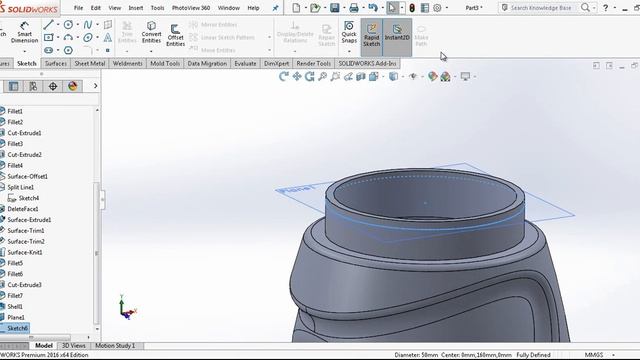Expand Circle tool dropdown arrow
640x360 pixels.
pos(77,25)
